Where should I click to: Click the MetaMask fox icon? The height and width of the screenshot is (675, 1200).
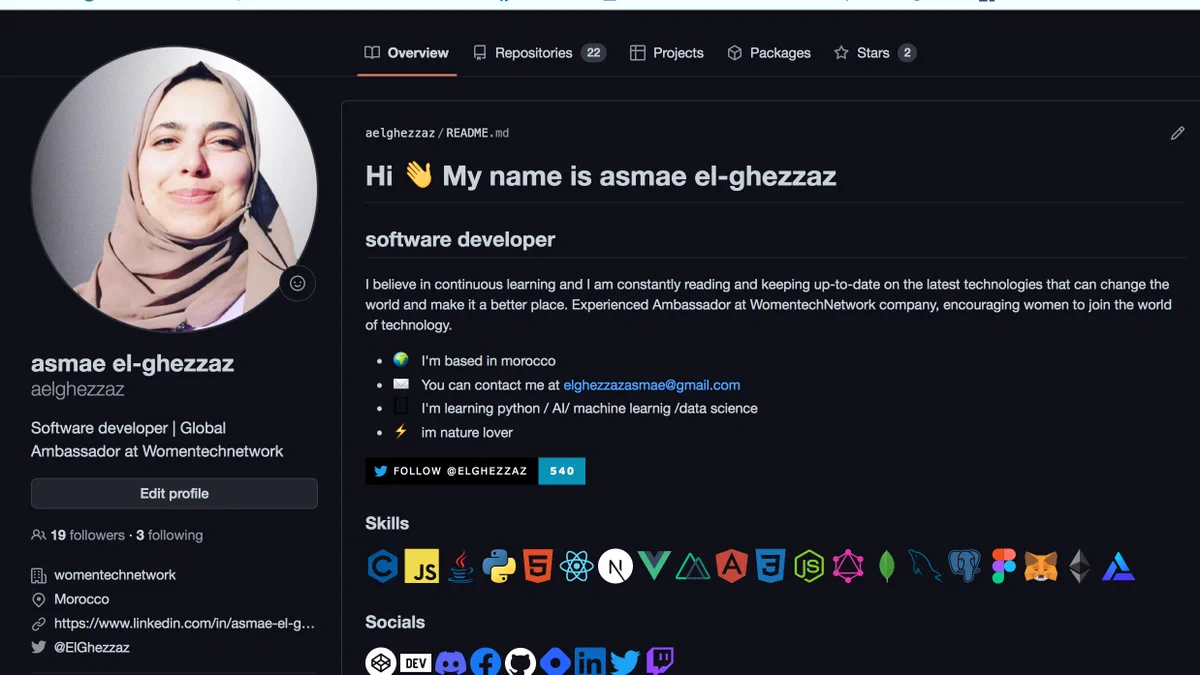pos(1041,567)
